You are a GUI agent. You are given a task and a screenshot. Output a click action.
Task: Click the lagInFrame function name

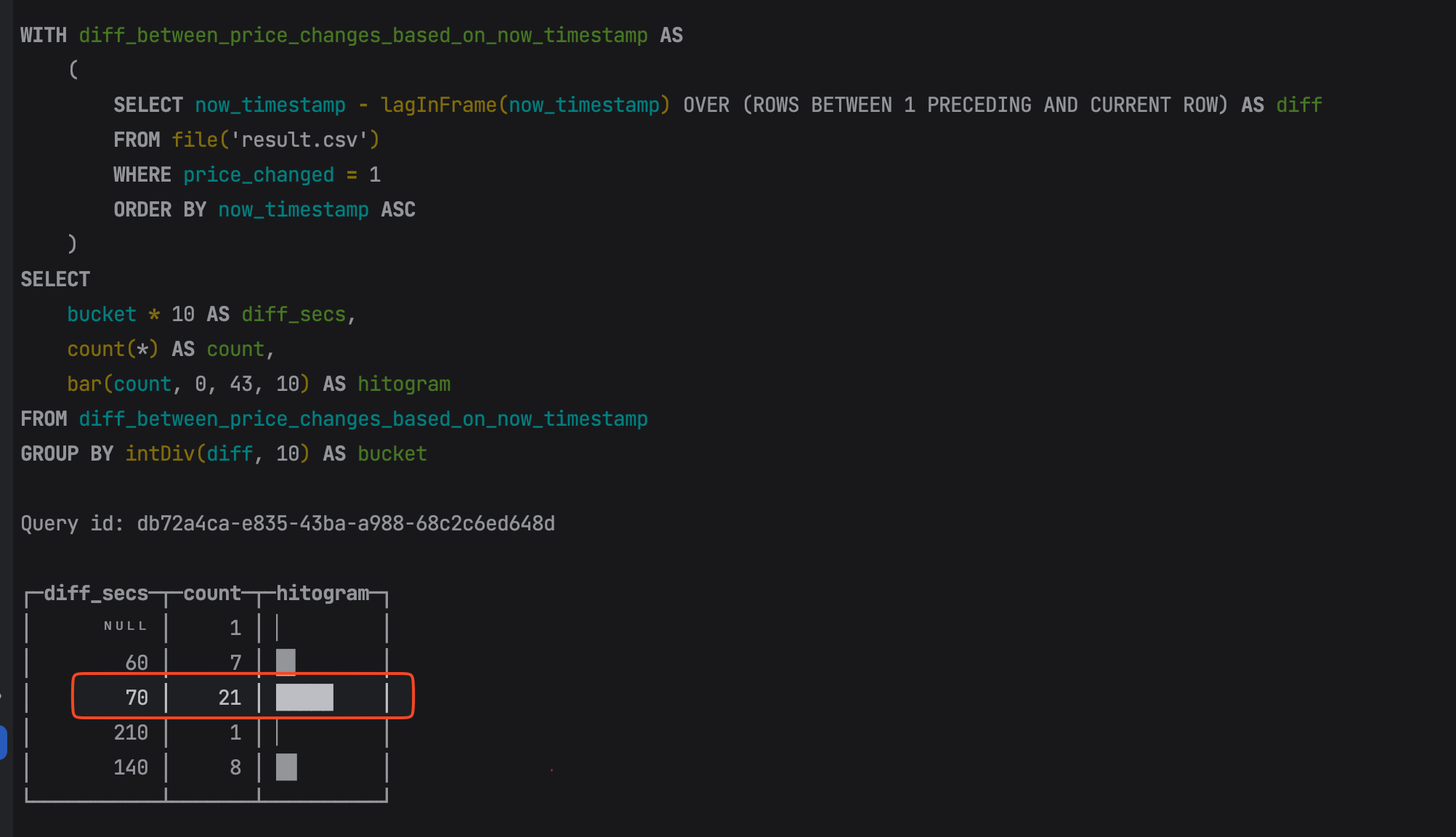pos(439,105)
